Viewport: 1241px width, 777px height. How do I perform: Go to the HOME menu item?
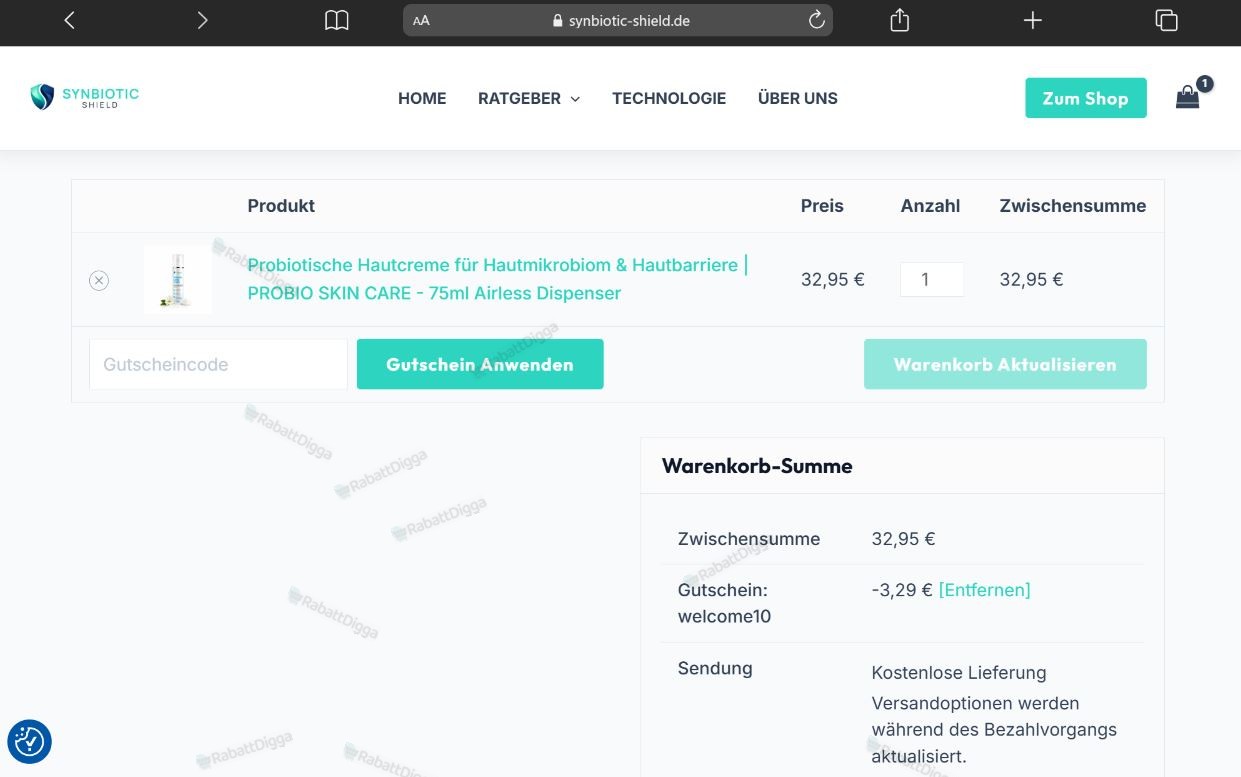coord(422,98)
